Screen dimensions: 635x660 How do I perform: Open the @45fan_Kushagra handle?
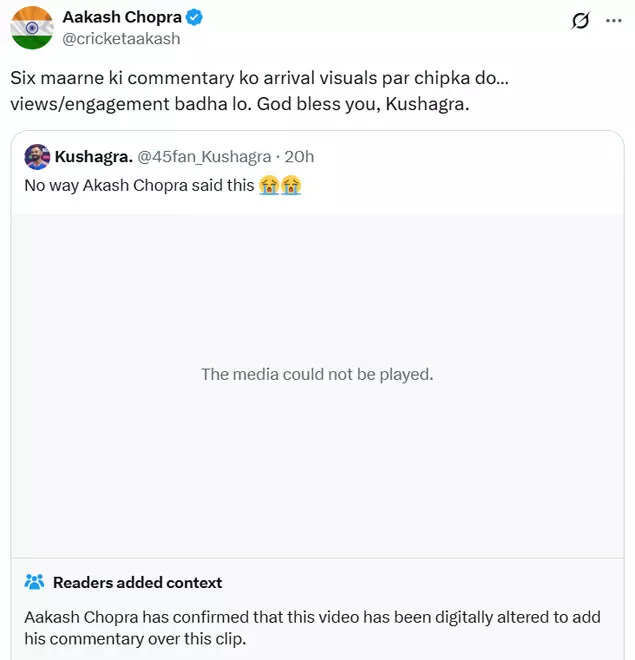[x=204, y=157]
